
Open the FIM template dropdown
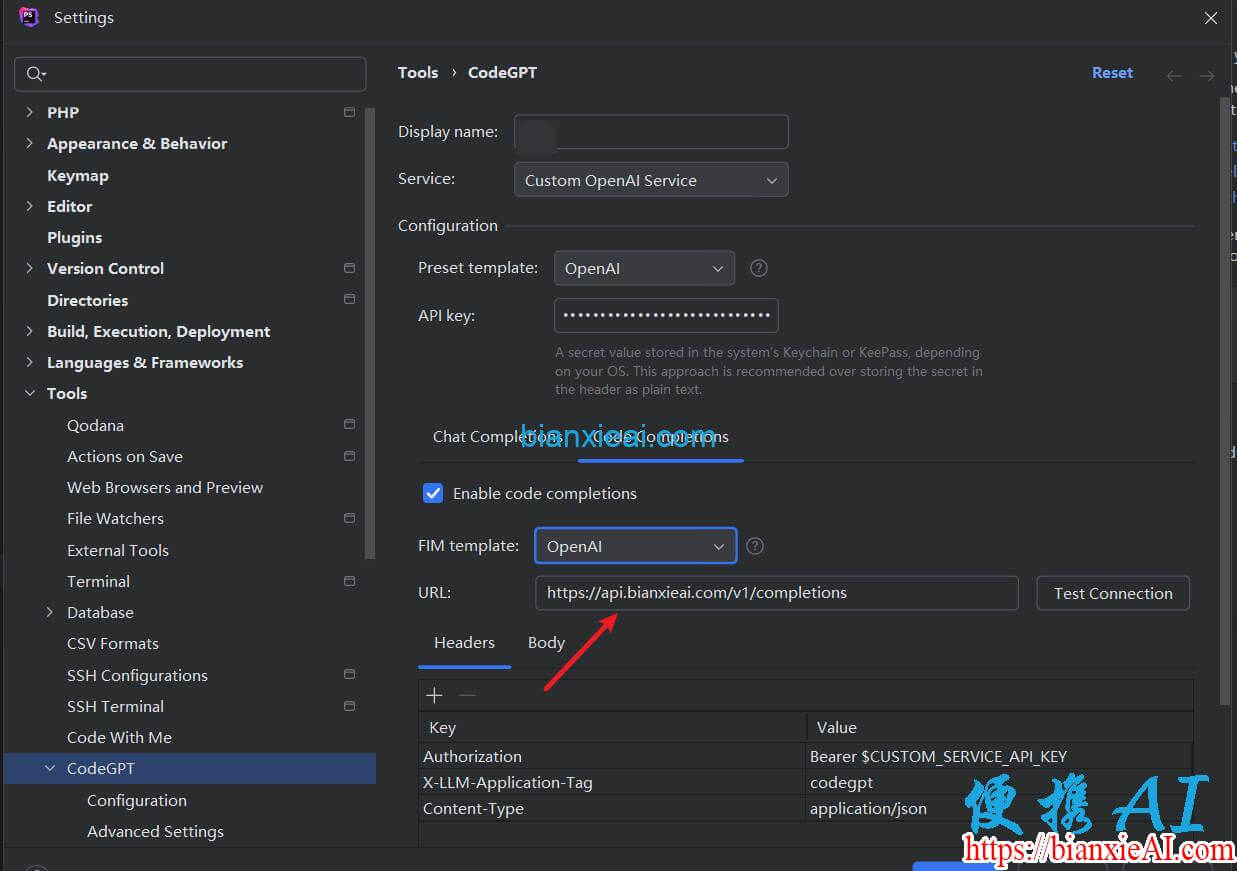click(635, 545)
